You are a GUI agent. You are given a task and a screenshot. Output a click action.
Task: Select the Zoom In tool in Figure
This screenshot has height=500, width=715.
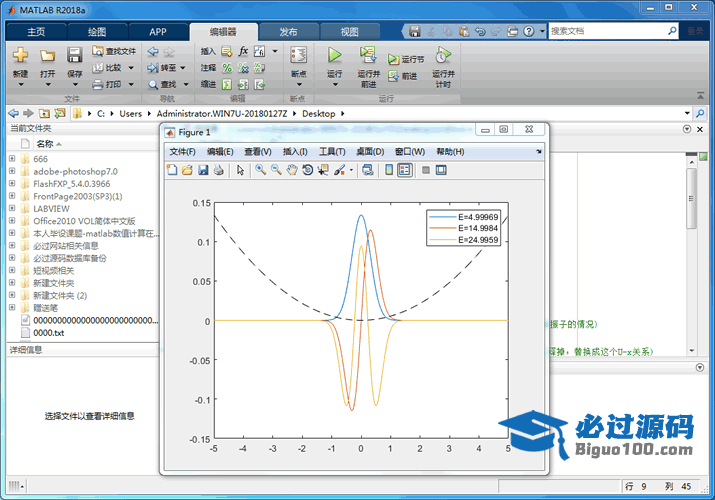click(261, 170)
